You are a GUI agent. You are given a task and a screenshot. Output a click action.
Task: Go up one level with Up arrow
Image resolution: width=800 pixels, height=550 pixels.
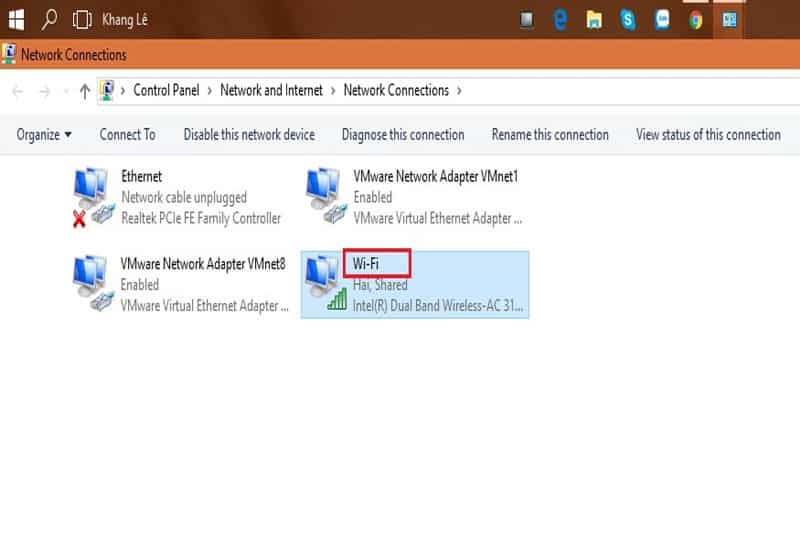tap(84, 91)
